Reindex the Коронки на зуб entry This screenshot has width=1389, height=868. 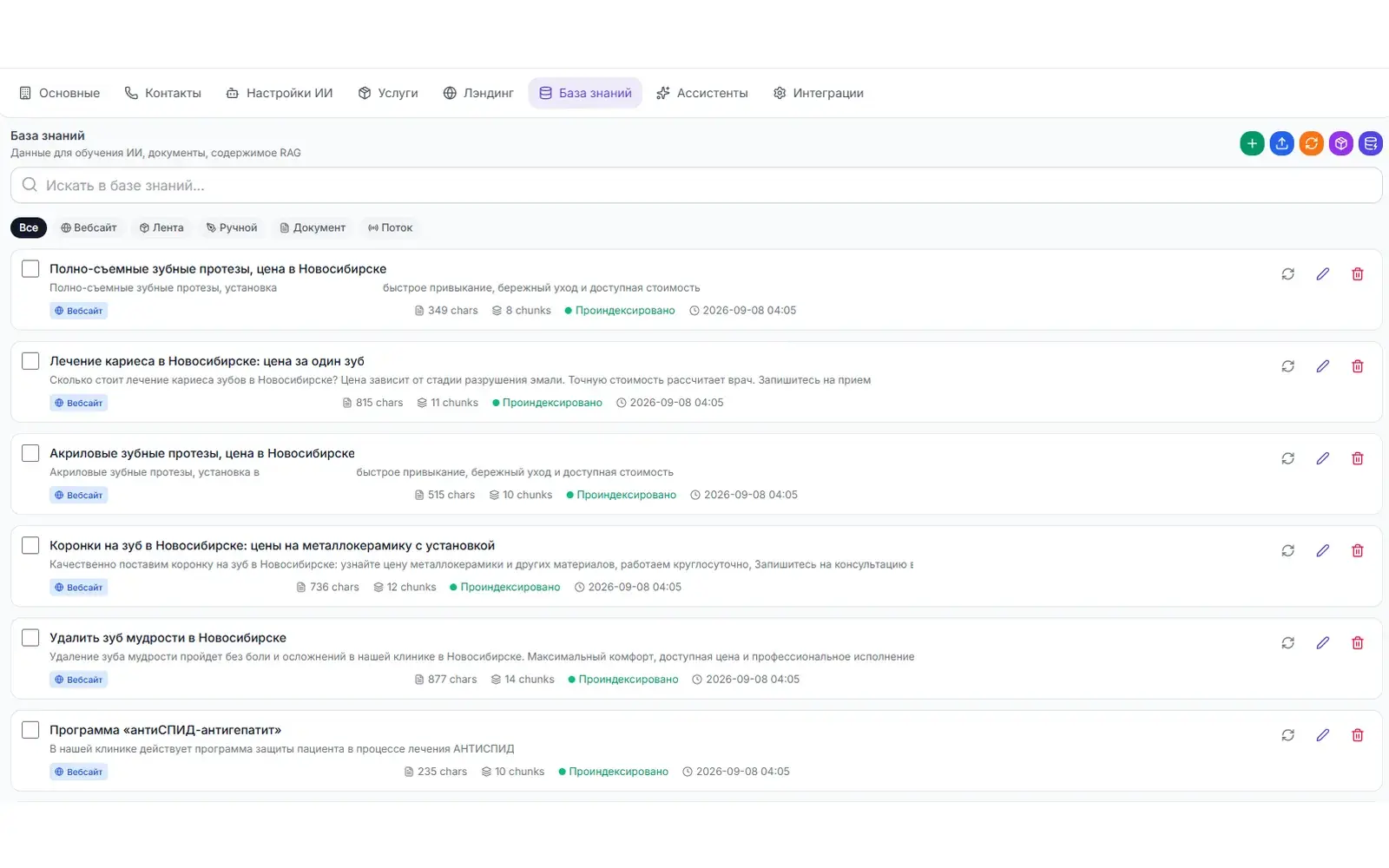[x=1288, y=550]
